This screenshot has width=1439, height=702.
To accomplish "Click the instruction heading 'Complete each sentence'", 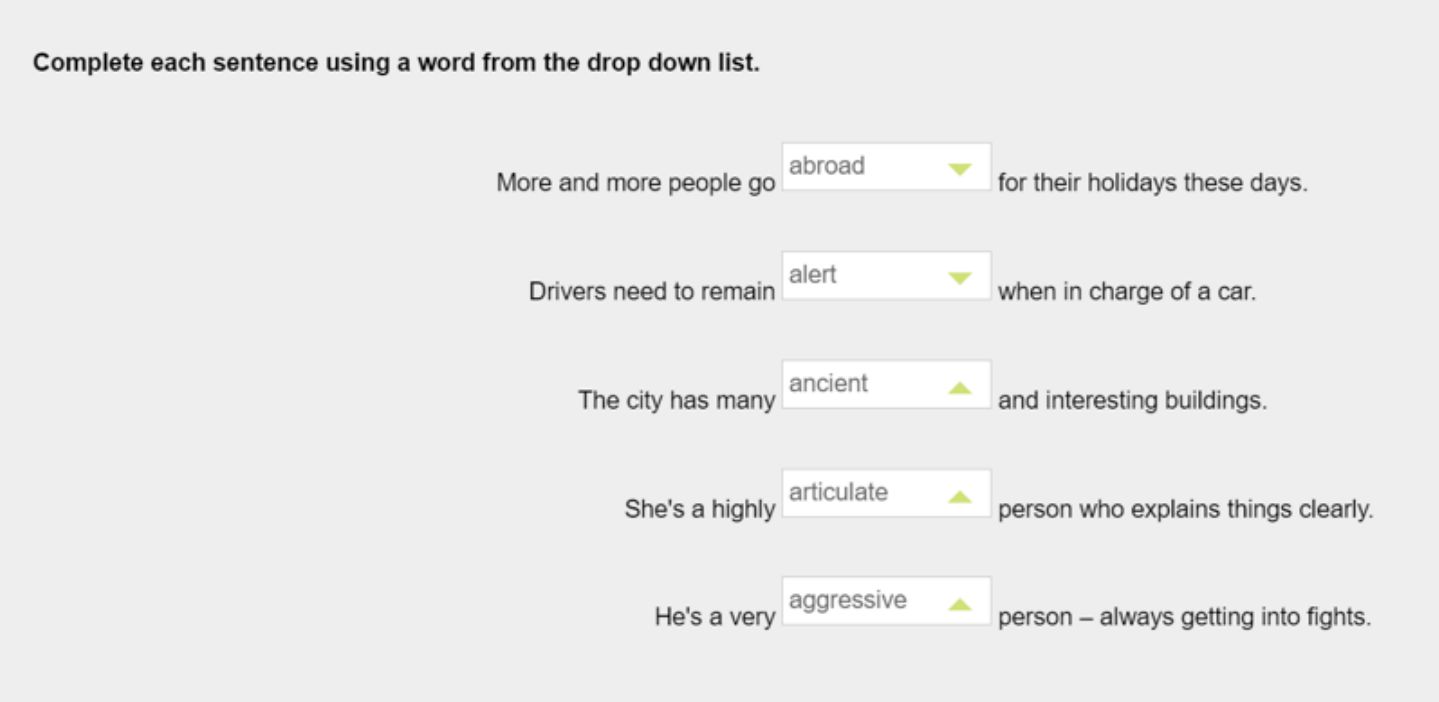I will point(396,64).
